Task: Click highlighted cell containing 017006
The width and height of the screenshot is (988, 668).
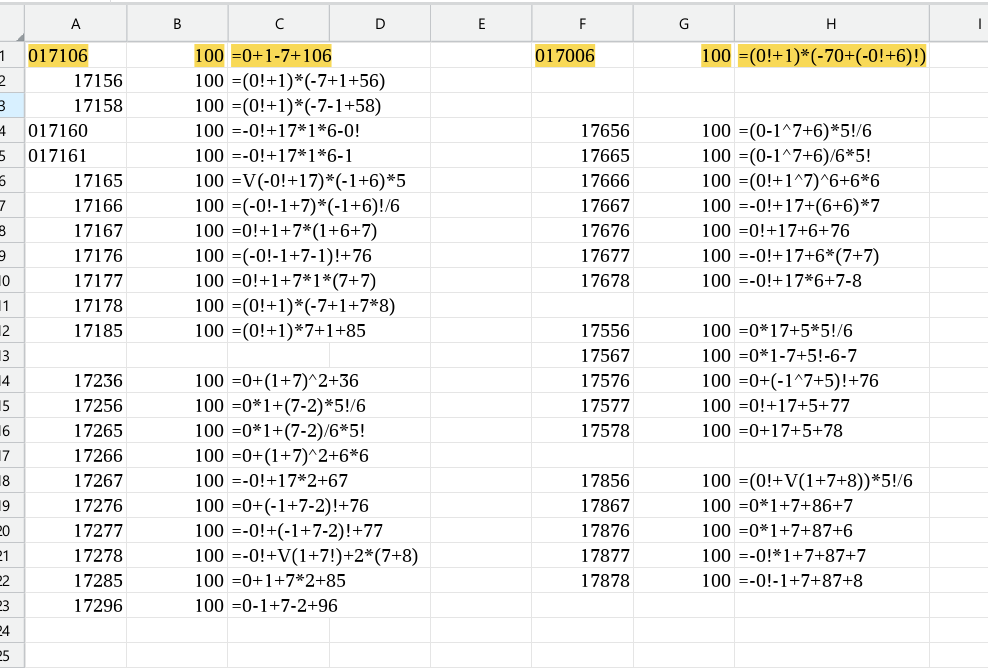Action: coord(583,56)
